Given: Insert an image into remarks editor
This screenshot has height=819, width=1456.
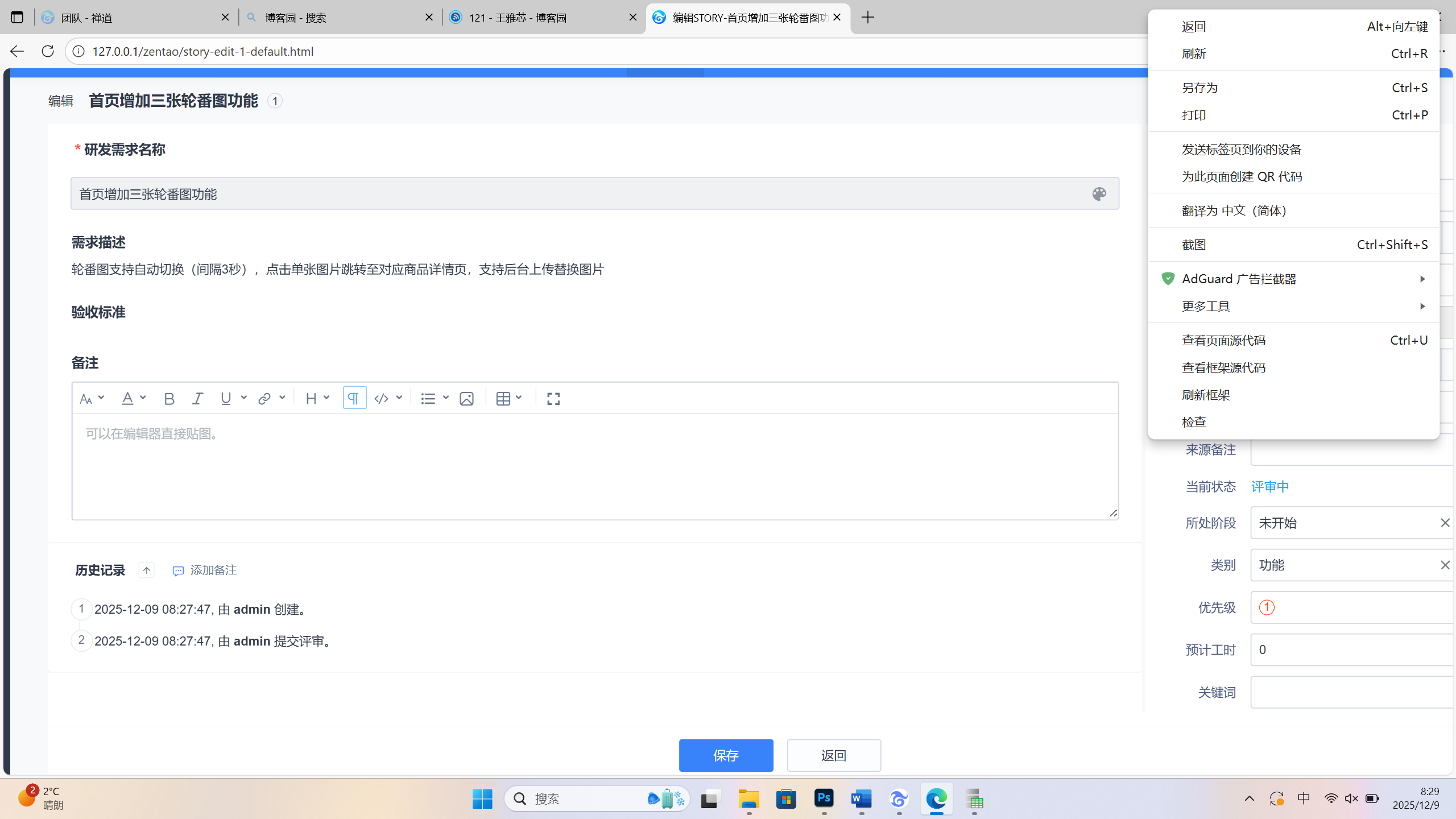Looking at the screenshot, I should coord(466,399).
